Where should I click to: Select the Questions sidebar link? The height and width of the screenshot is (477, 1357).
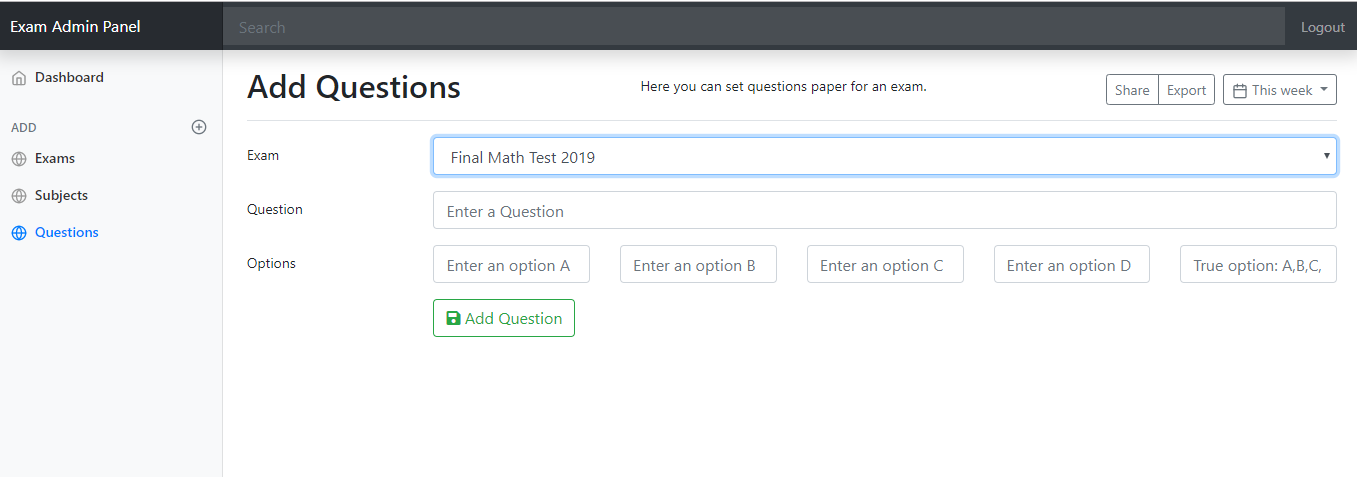tap(66, 232)
